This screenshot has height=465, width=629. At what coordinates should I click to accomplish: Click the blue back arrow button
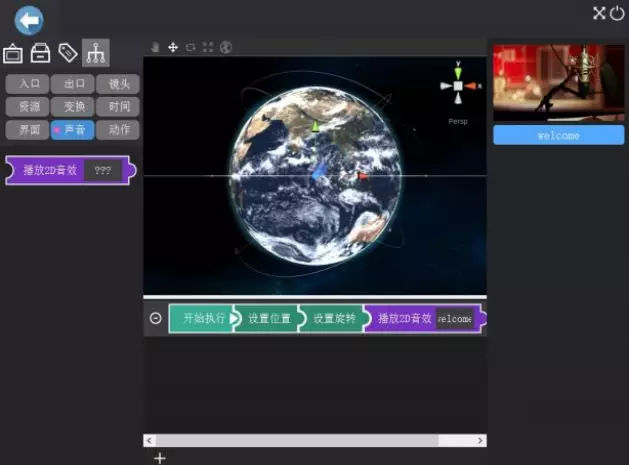pos(29,20)
